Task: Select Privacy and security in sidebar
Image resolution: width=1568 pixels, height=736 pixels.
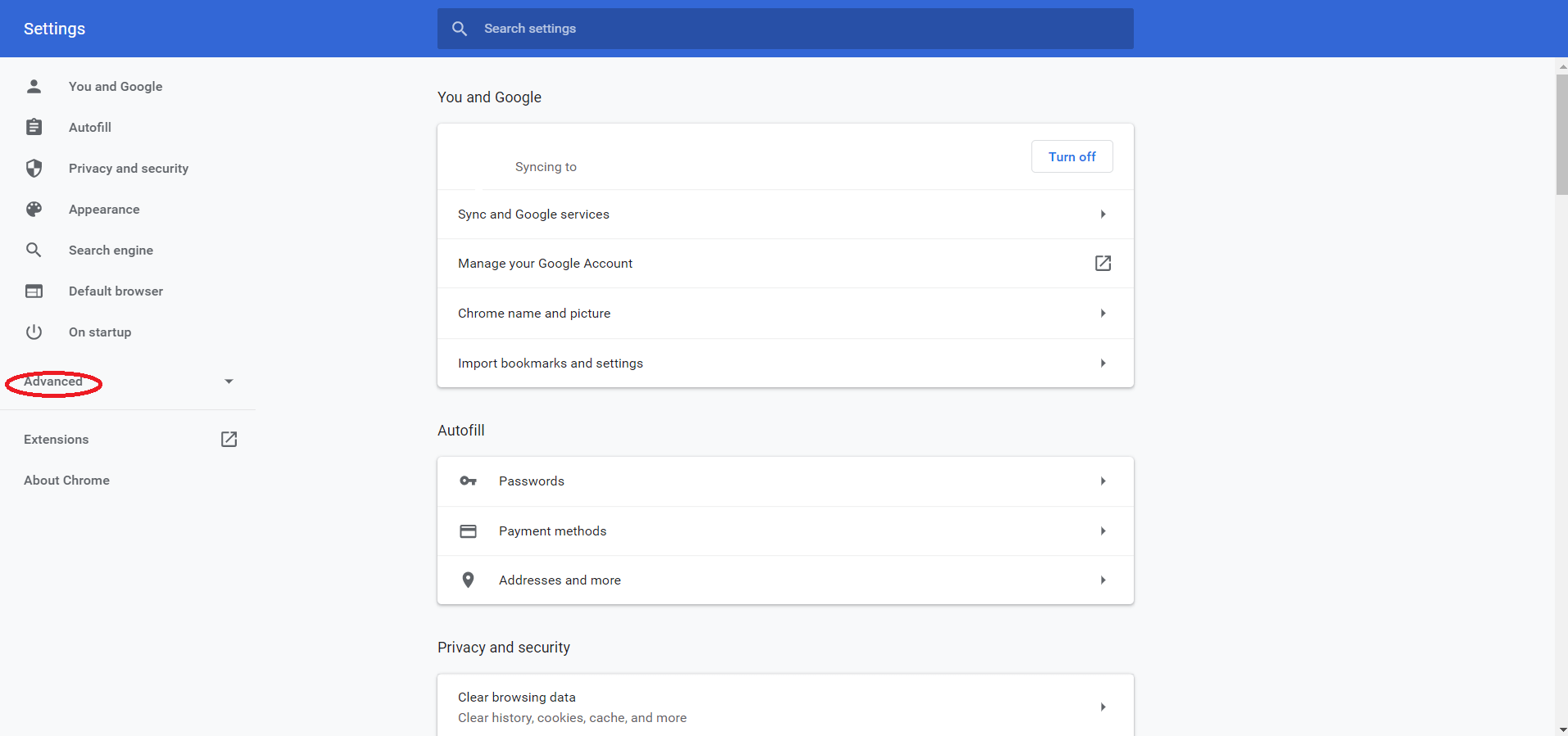Action: (129, 168)
